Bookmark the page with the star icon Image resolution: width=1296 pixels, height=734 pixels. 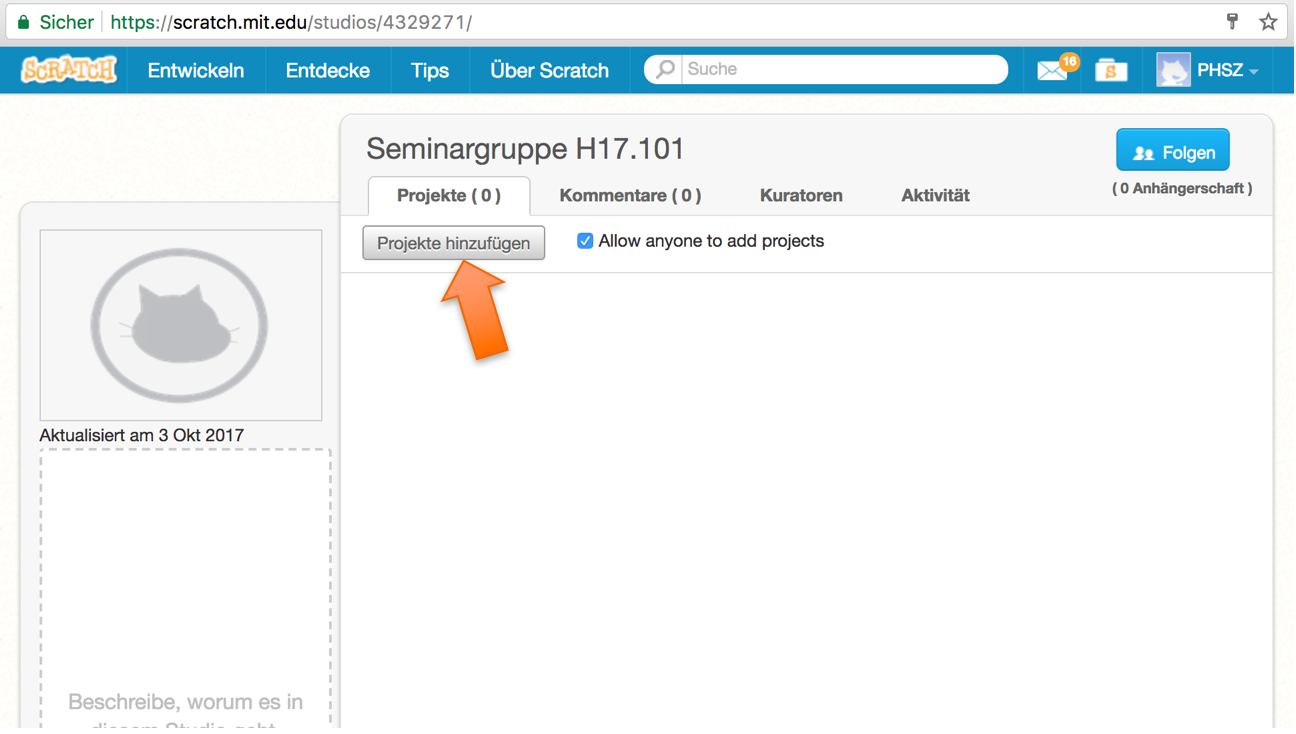[1268, 22]
